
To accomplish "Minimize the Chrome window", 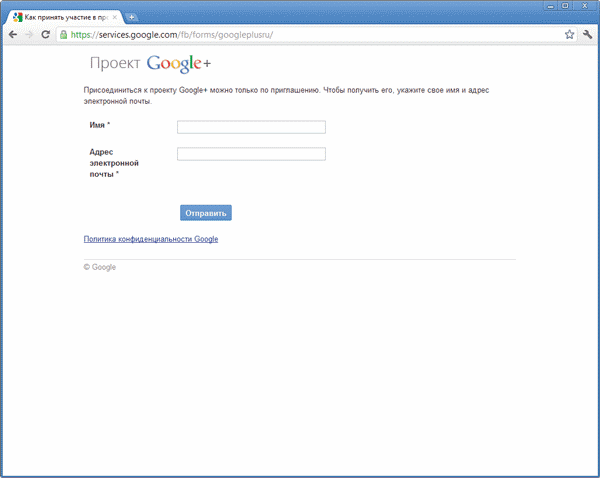I will click(551, 6).
